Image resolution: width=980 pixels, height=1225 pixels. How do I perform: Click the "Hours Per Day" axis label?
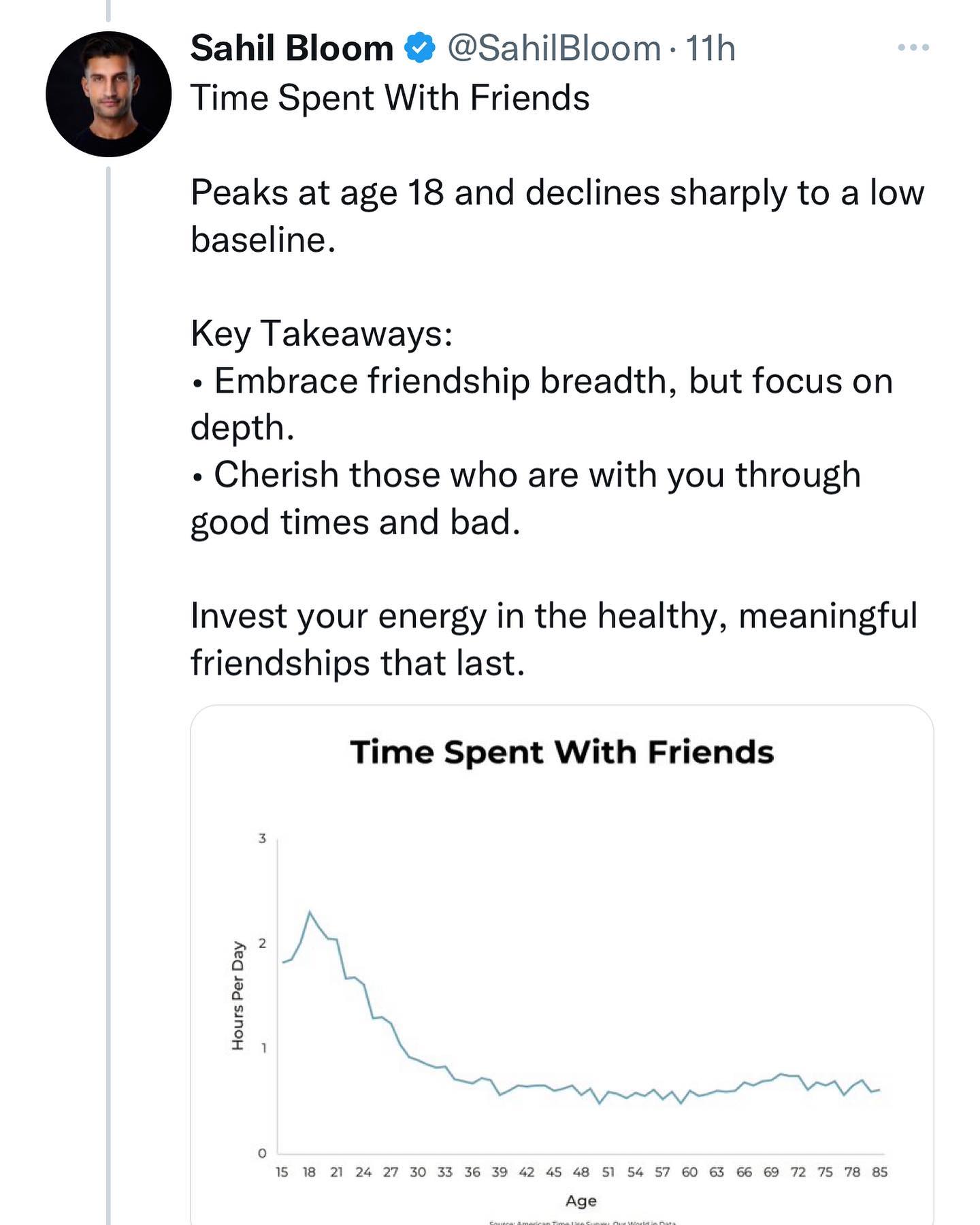pyautogui.click(x=238, y=996)
